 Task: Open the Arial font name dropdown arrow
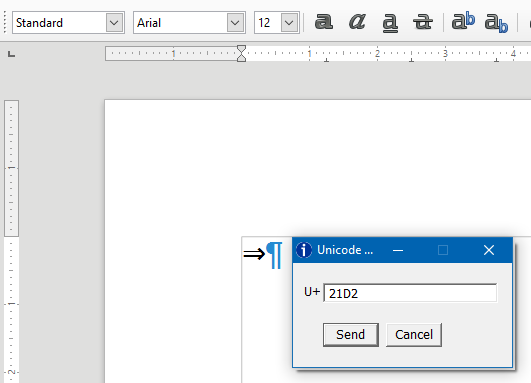(235, 23)
